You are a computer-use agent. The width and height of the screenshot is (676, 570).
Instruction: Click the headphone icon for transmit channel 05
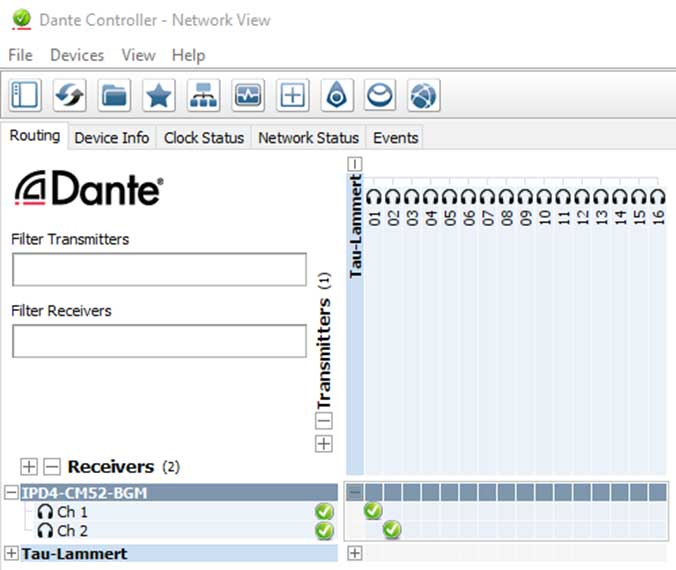click(x=450, y=197)
